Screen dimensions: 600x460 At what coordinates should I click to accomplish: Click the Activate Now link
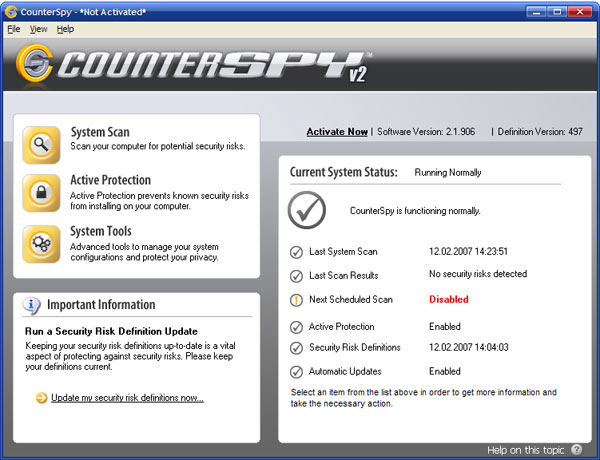coord(337,132)
